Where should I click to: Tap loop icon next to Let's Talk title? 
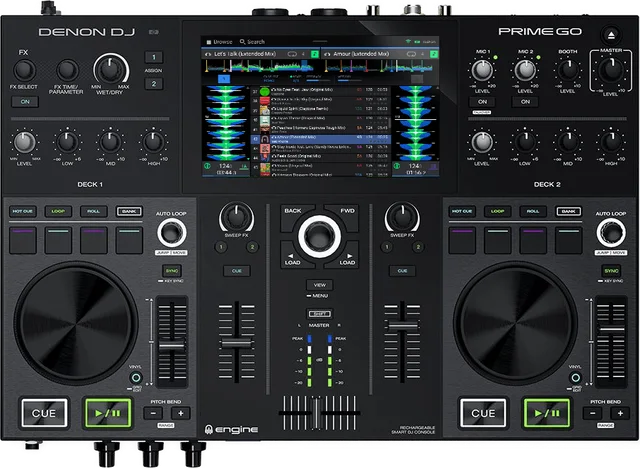[x=292, y=54]
